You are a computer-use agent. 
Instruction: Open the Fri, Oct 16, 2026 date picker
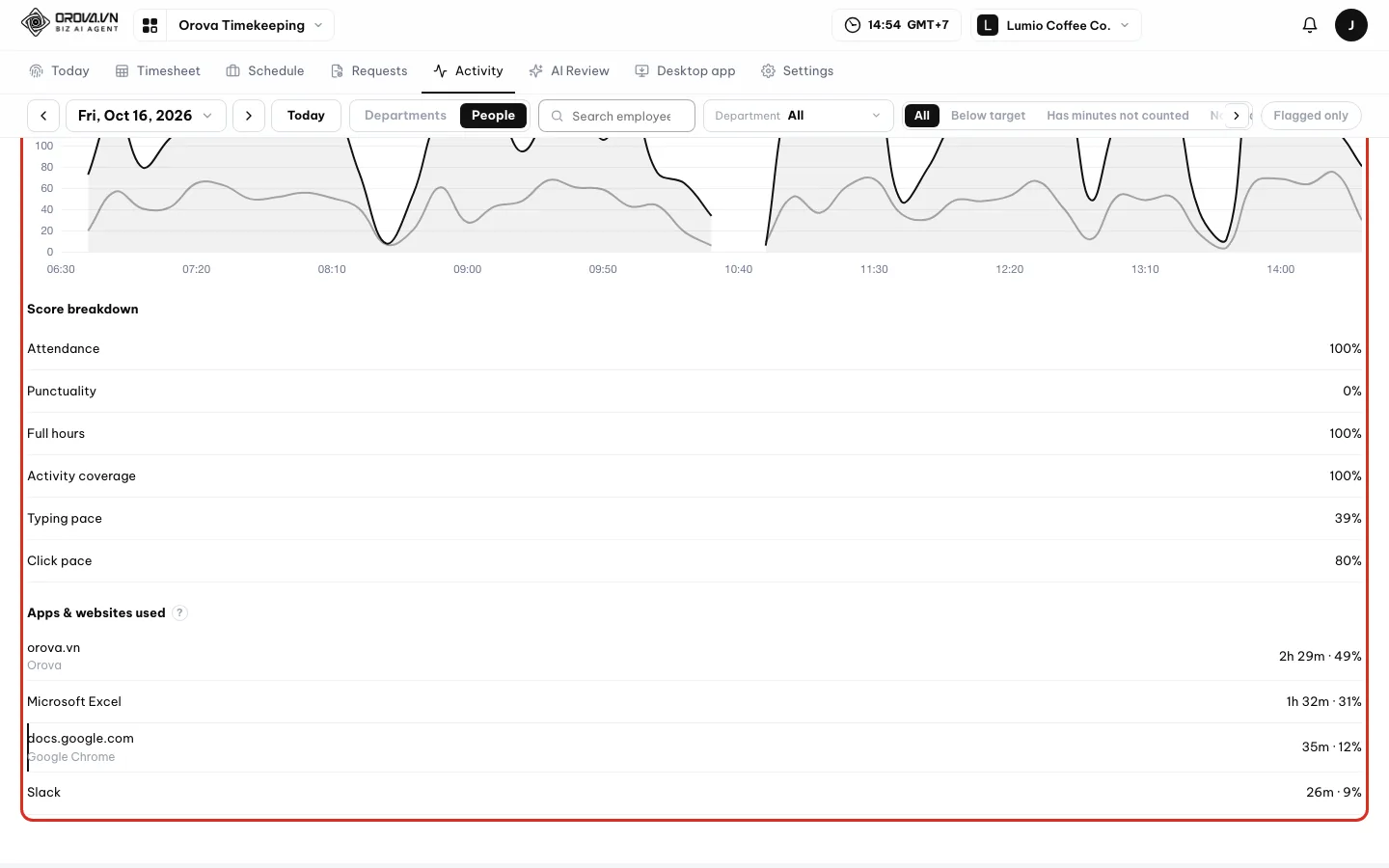(x=146, y=116)
